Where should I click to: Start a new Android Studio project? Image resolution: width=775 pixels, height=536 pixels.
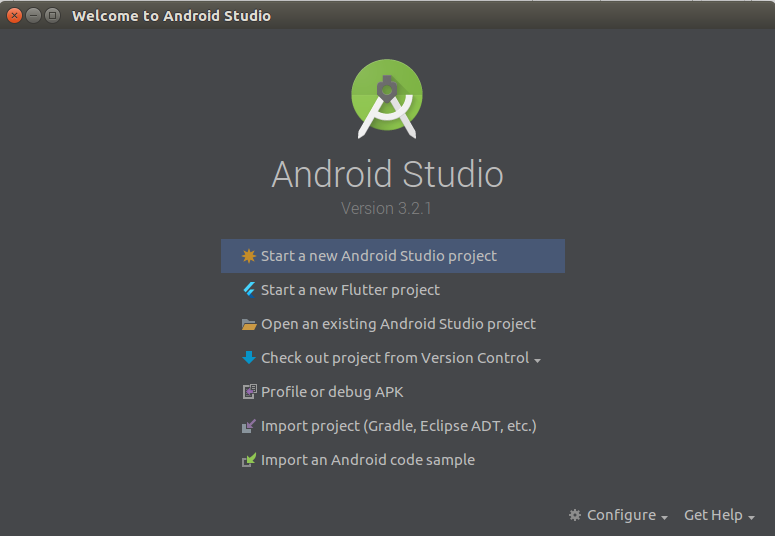pyautogui.click(x=393, y=256)
